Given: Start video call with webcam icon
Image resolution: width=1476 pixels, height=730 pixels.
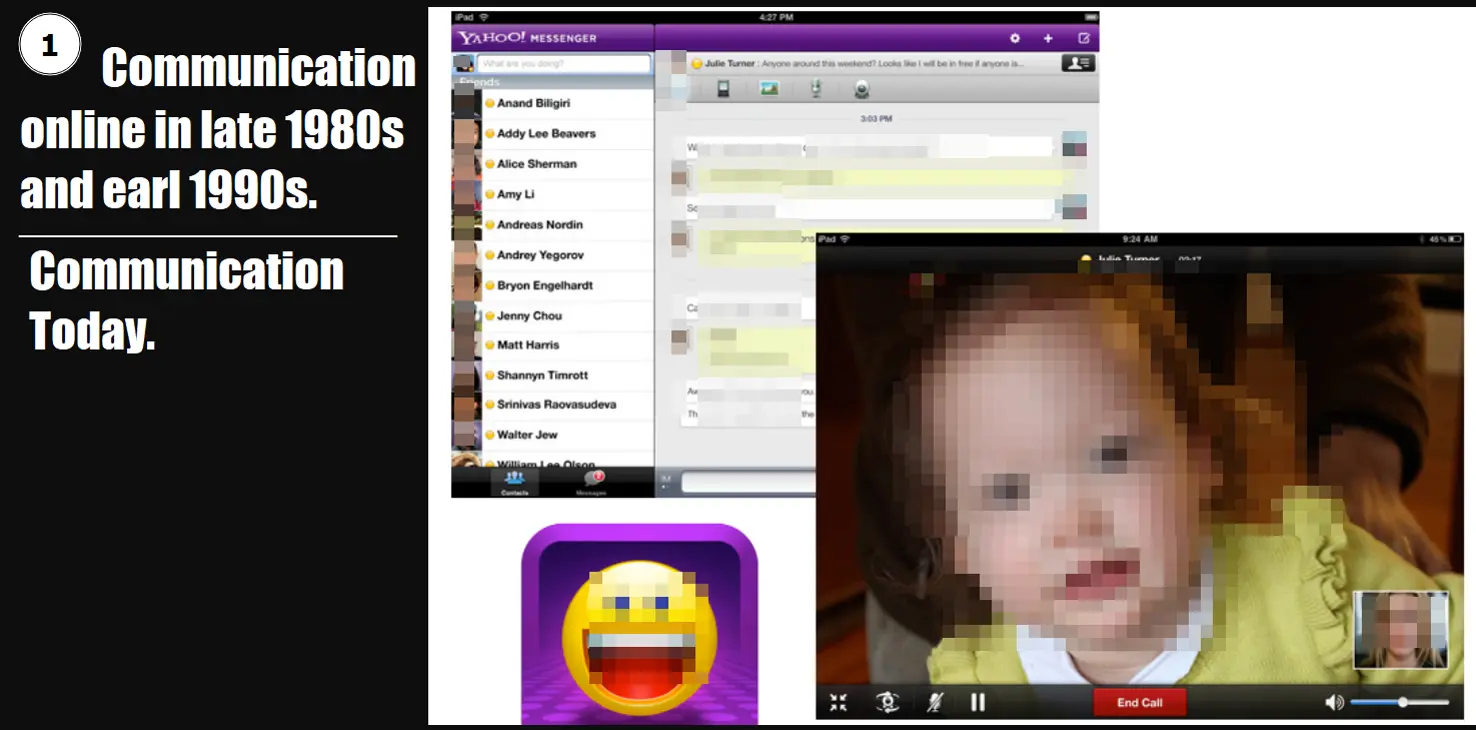Looking at the screenshot, I should [x=861, y=89].
